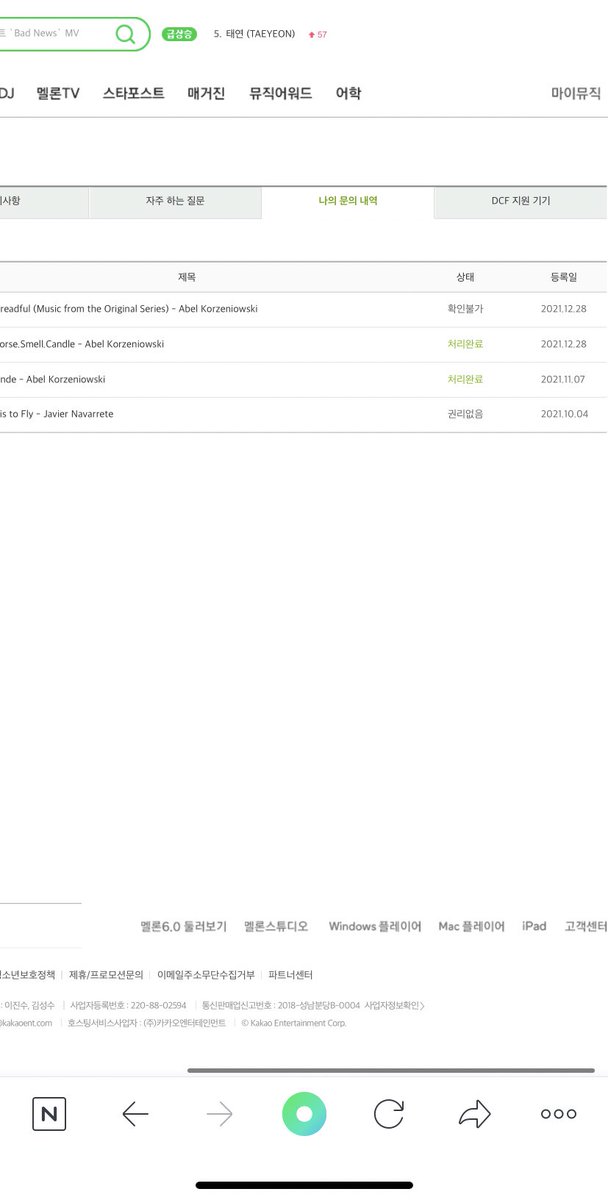Open 멜론6.0 둘러보기 link

(x=184, y=926)
